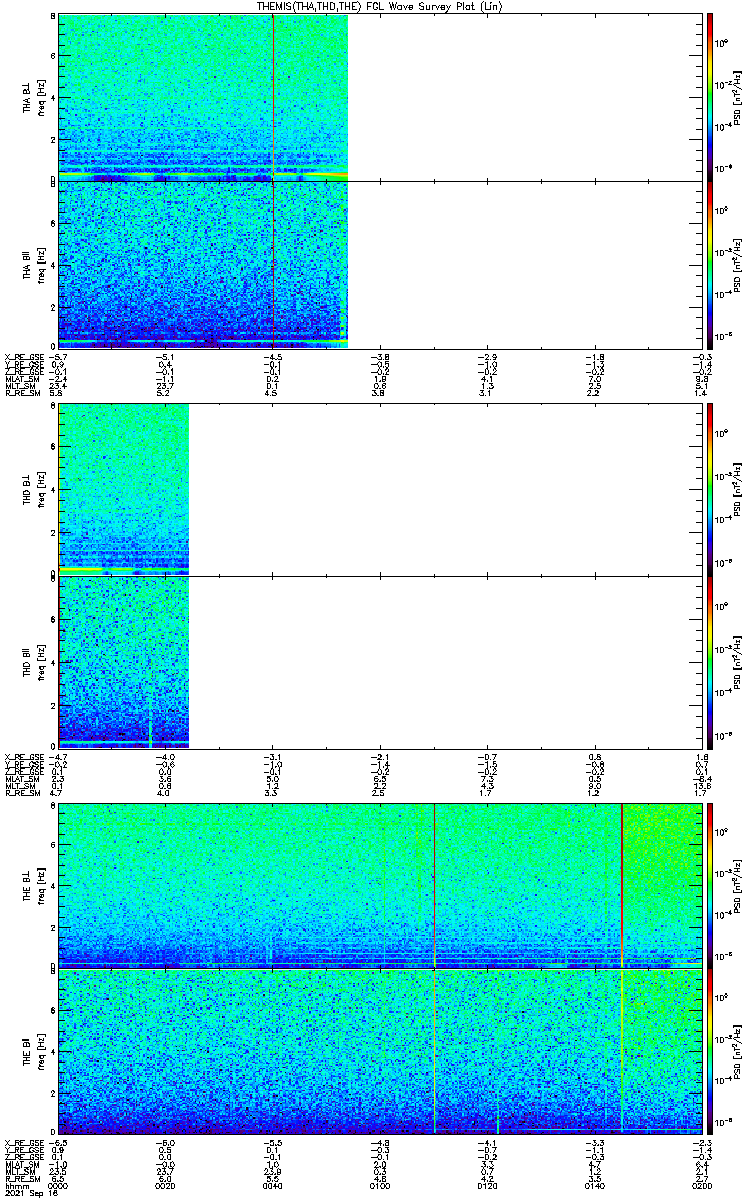This screenshot has height=1200, width=750.
Task: Click the second red vertical line in THE B⊥
Action: [x=622, y=885]
